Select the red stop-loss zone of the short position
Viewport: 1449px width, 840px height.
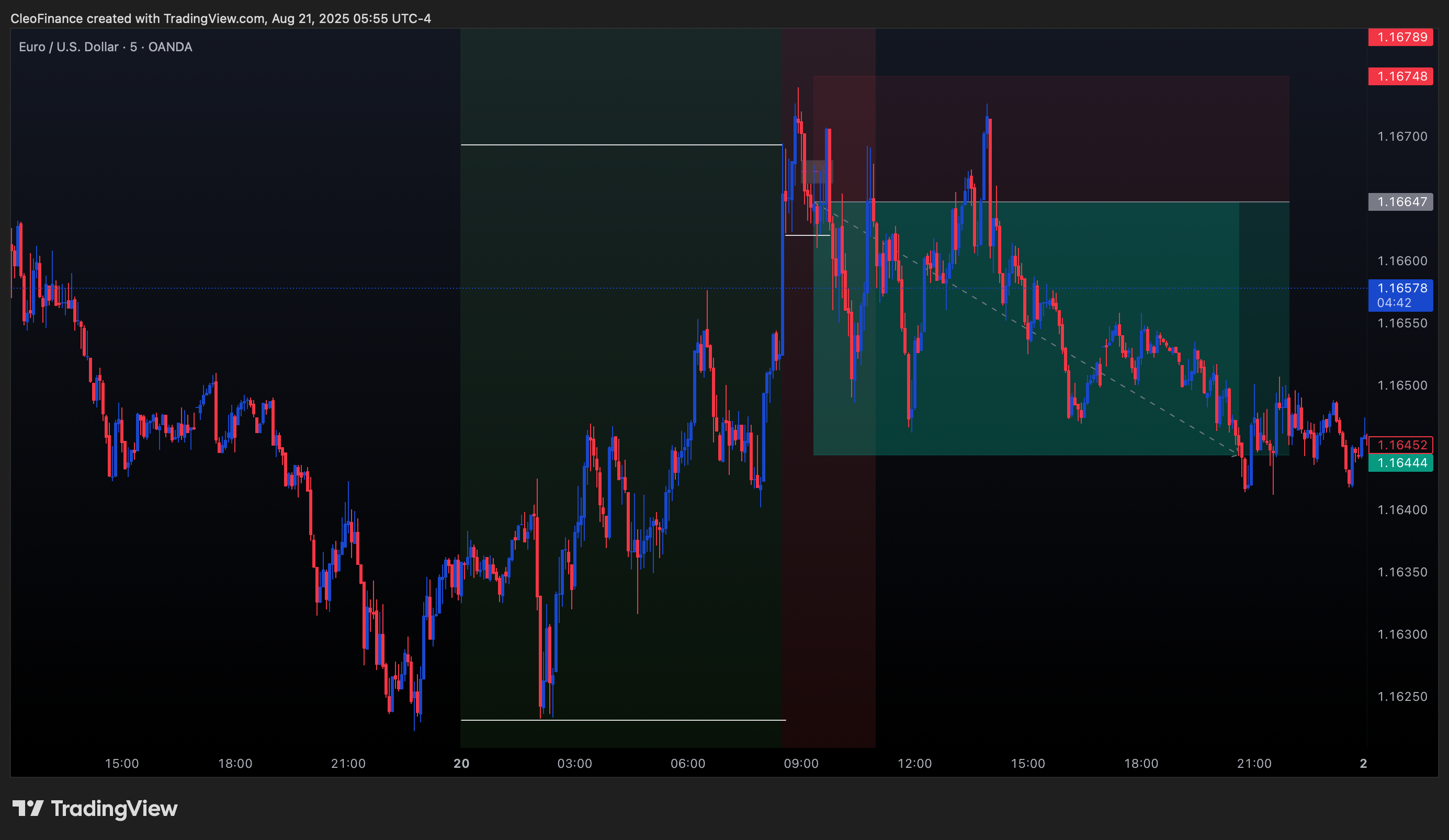[1051, 139]
